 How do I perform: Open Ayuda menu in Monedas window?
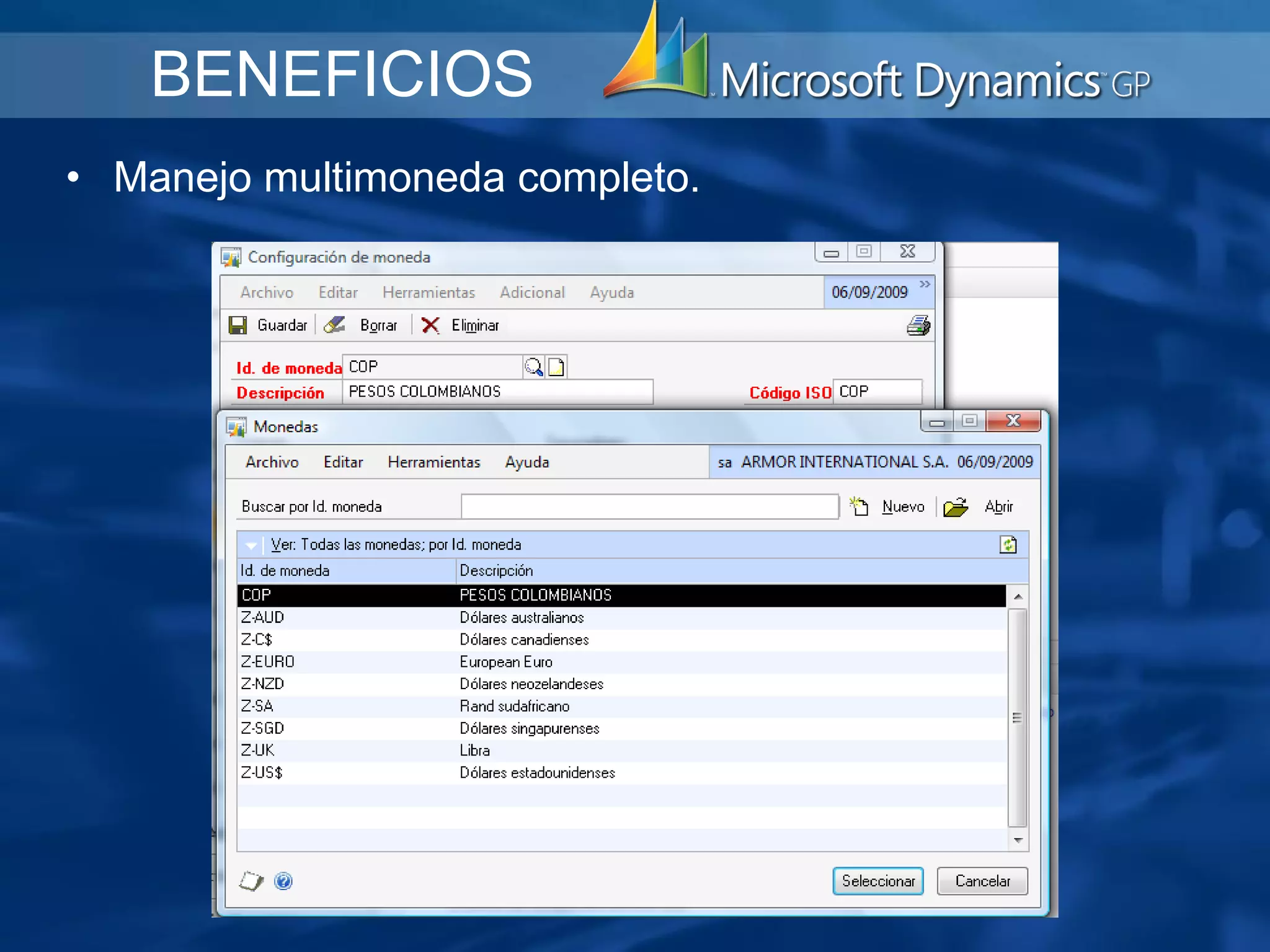tap(527, 462)
